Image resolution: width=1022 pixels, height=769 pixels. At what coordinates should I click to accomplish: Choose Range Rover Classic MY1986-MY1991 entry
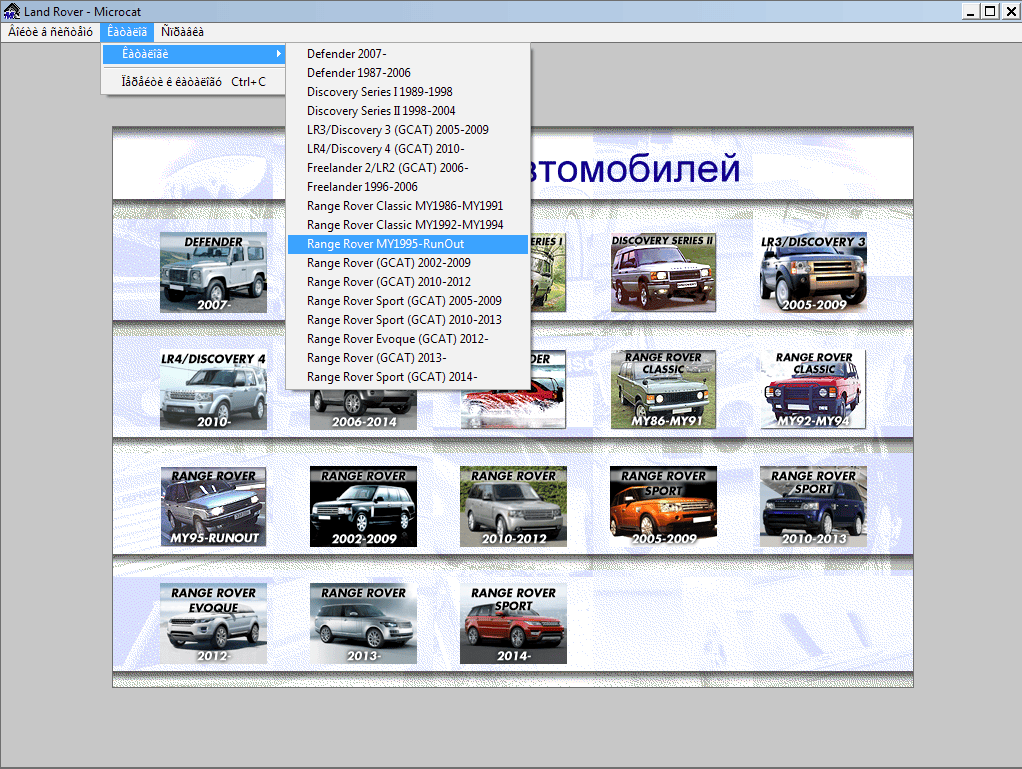(407, 206)
